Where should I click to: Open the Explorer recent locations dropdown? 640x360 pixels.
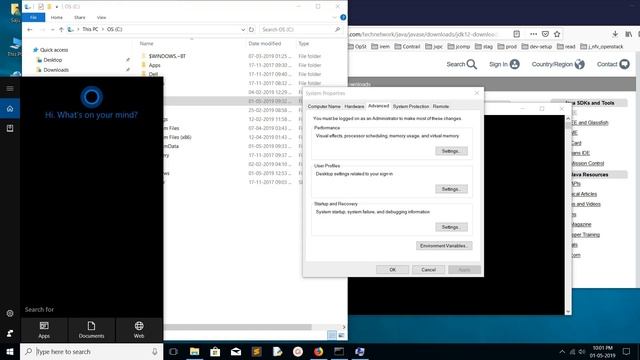pos(52,29)
